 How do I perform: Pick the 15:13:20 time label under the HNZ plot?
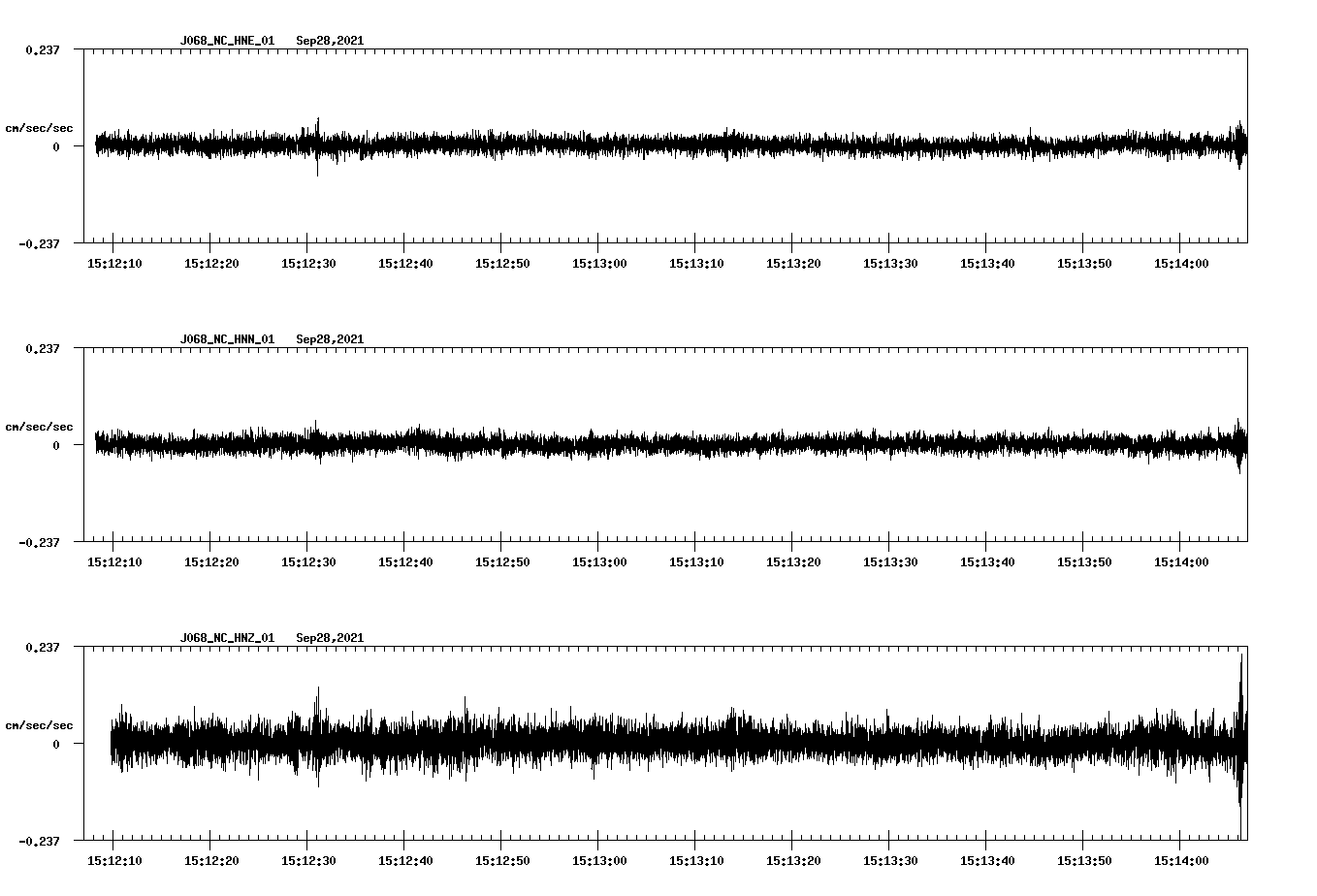[793, 860]
